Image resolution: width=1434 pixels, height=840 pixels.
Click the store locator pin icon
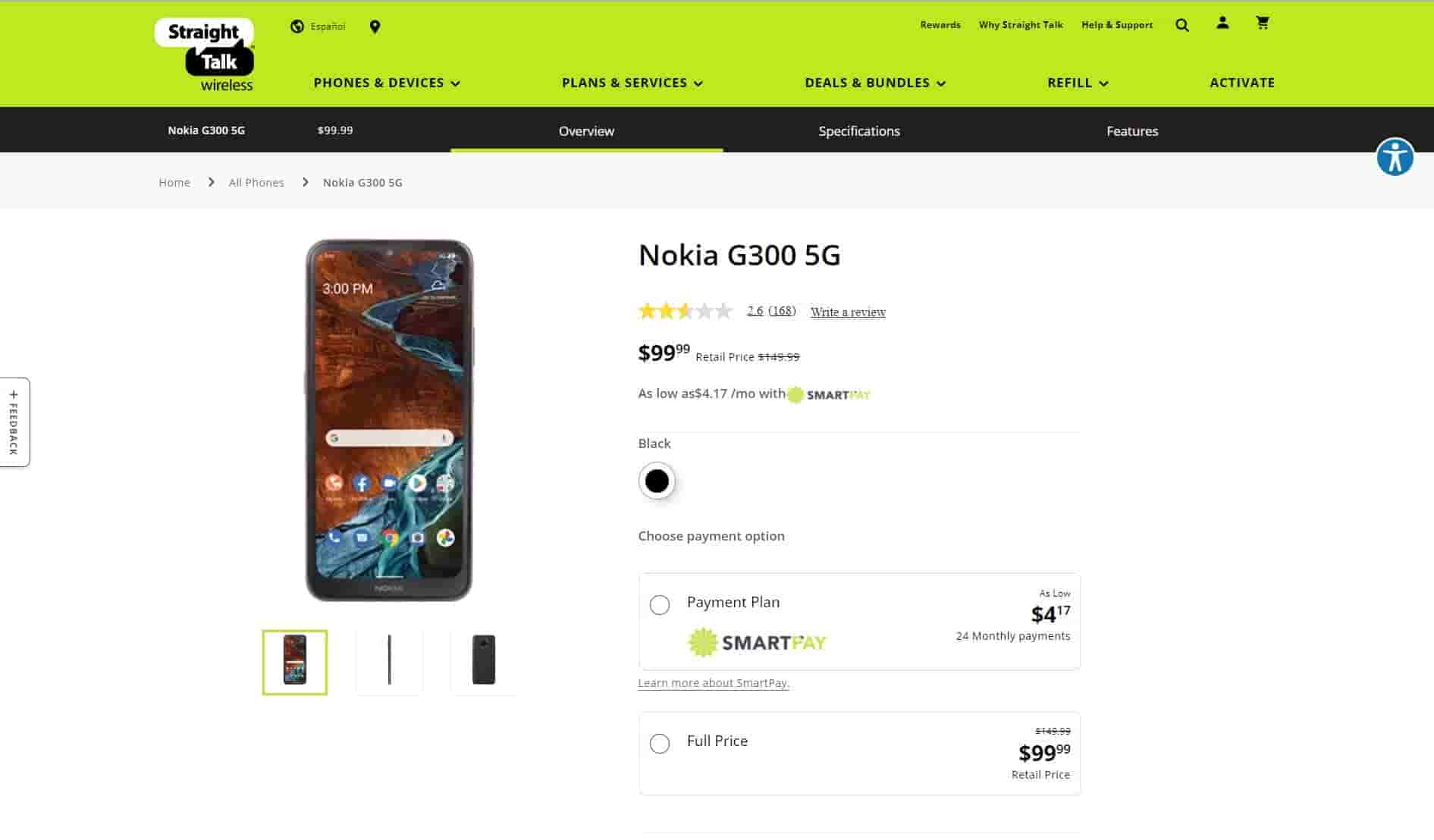click(x=375, y=26)
